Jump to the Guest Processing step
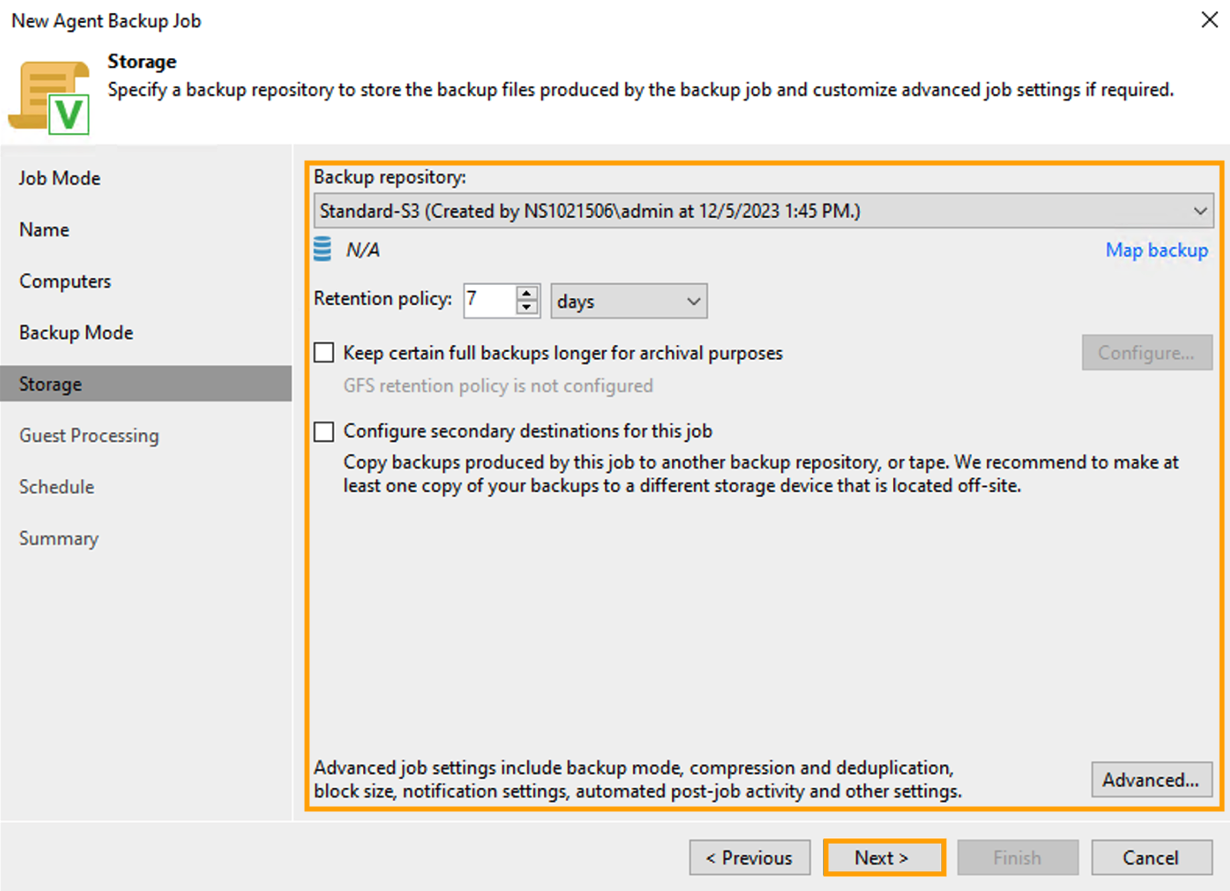Screen dimensions: 1230x891 tap(88, 435)
